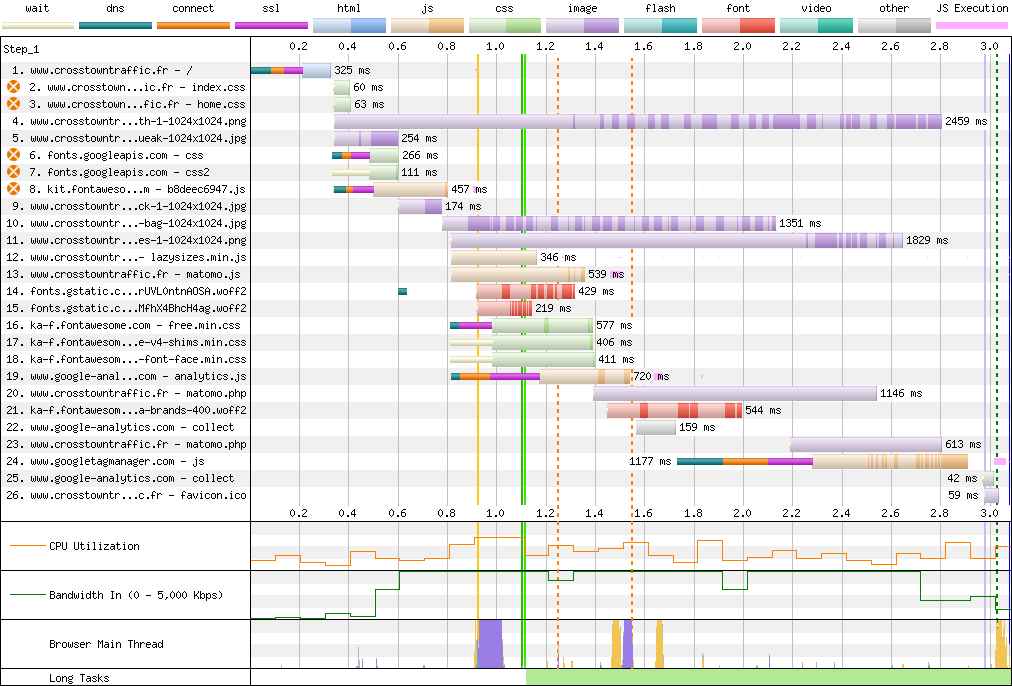Click the long purple bar of request 4
The image size is (1012, 686).
[x=638, y=121]
